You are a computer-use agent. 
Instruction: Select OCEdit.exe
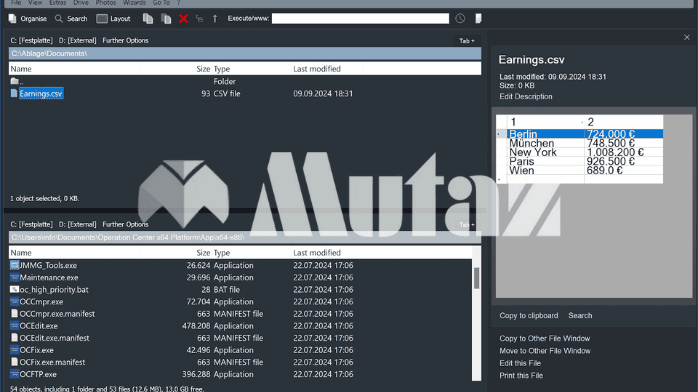(x=39, y=326)
